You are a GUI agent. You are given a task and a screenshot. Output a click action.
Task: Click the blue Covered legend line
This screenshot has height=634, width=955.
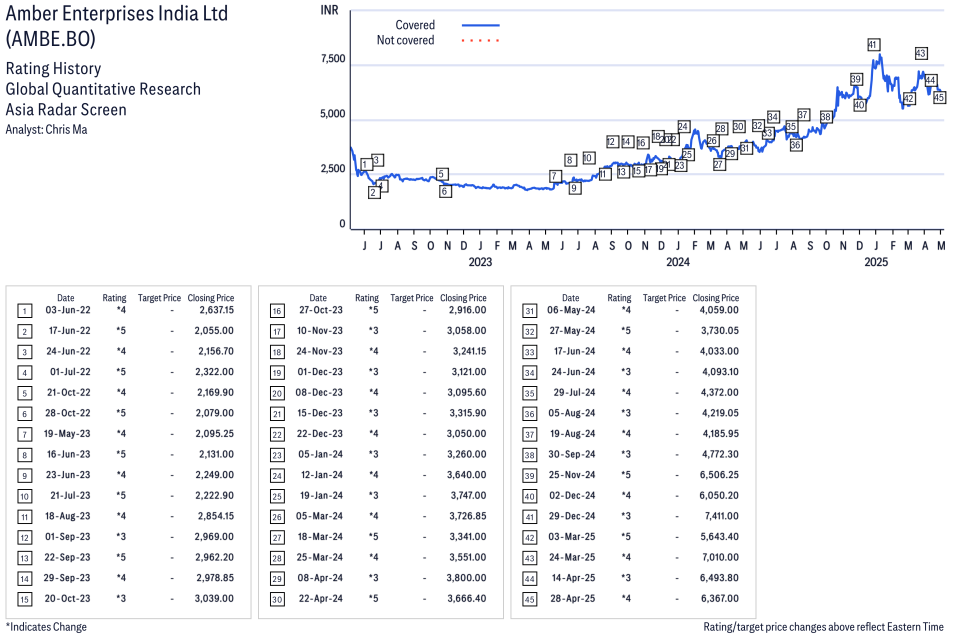(481, 25)
